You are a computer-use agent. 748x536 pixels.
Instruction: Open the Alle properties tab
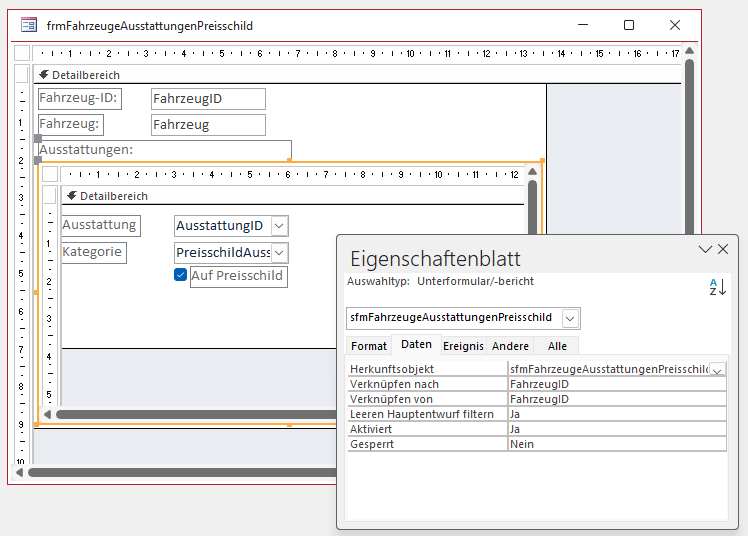point(557,346)
